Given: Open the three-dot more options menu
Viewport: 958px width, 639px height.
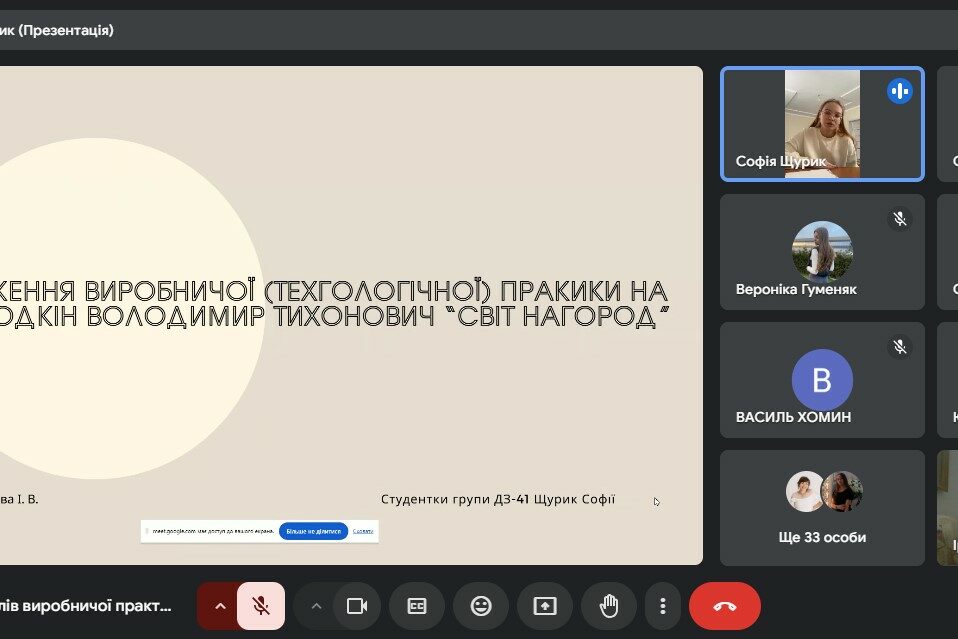Looking at the screenshot, I should 662,606.
